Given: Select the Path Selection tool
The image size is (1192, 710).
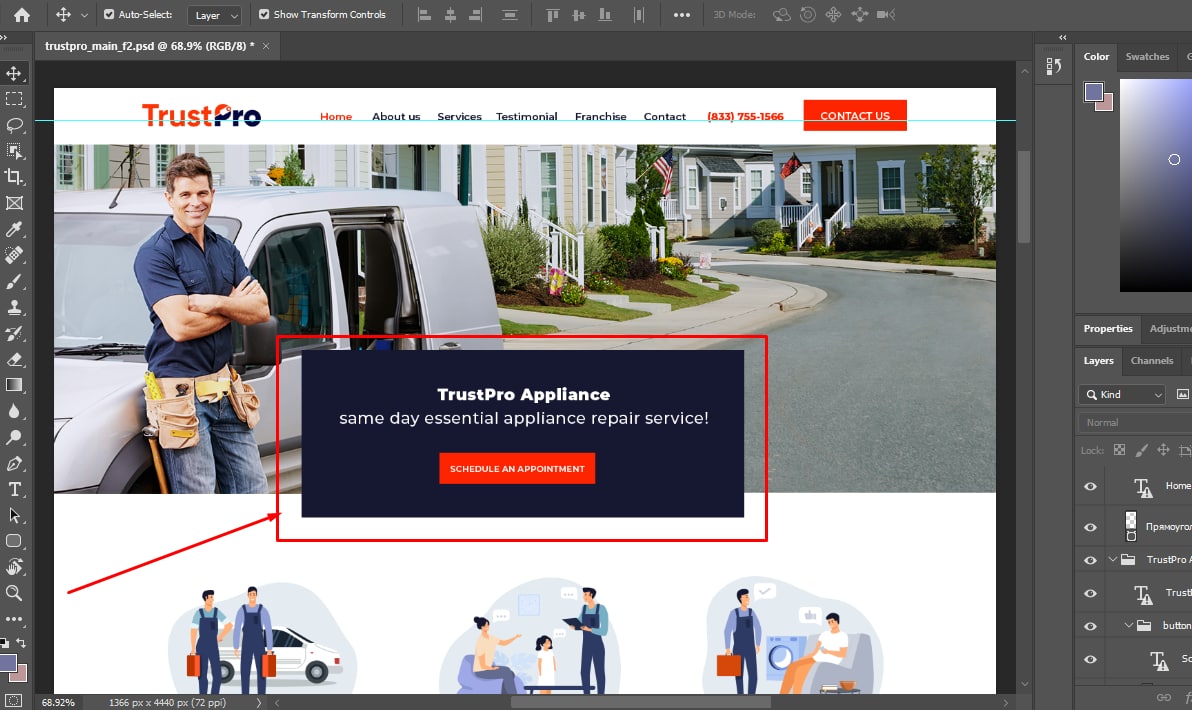Looking at the screenshot, I should coord(14,515).
